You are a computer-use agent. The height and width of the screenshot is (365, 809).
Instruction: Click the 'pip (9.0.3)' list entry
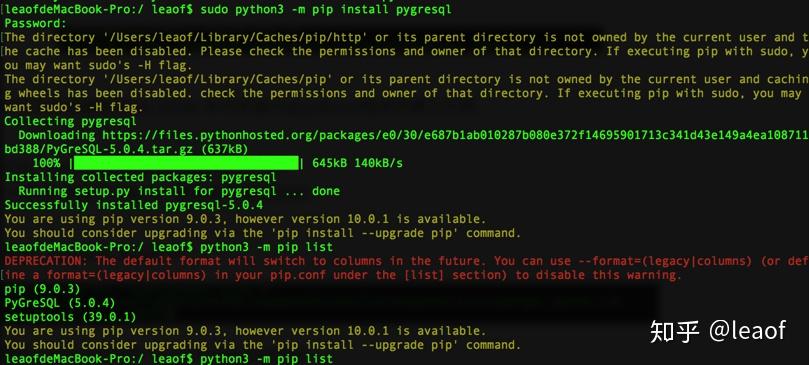click(42, 289)
